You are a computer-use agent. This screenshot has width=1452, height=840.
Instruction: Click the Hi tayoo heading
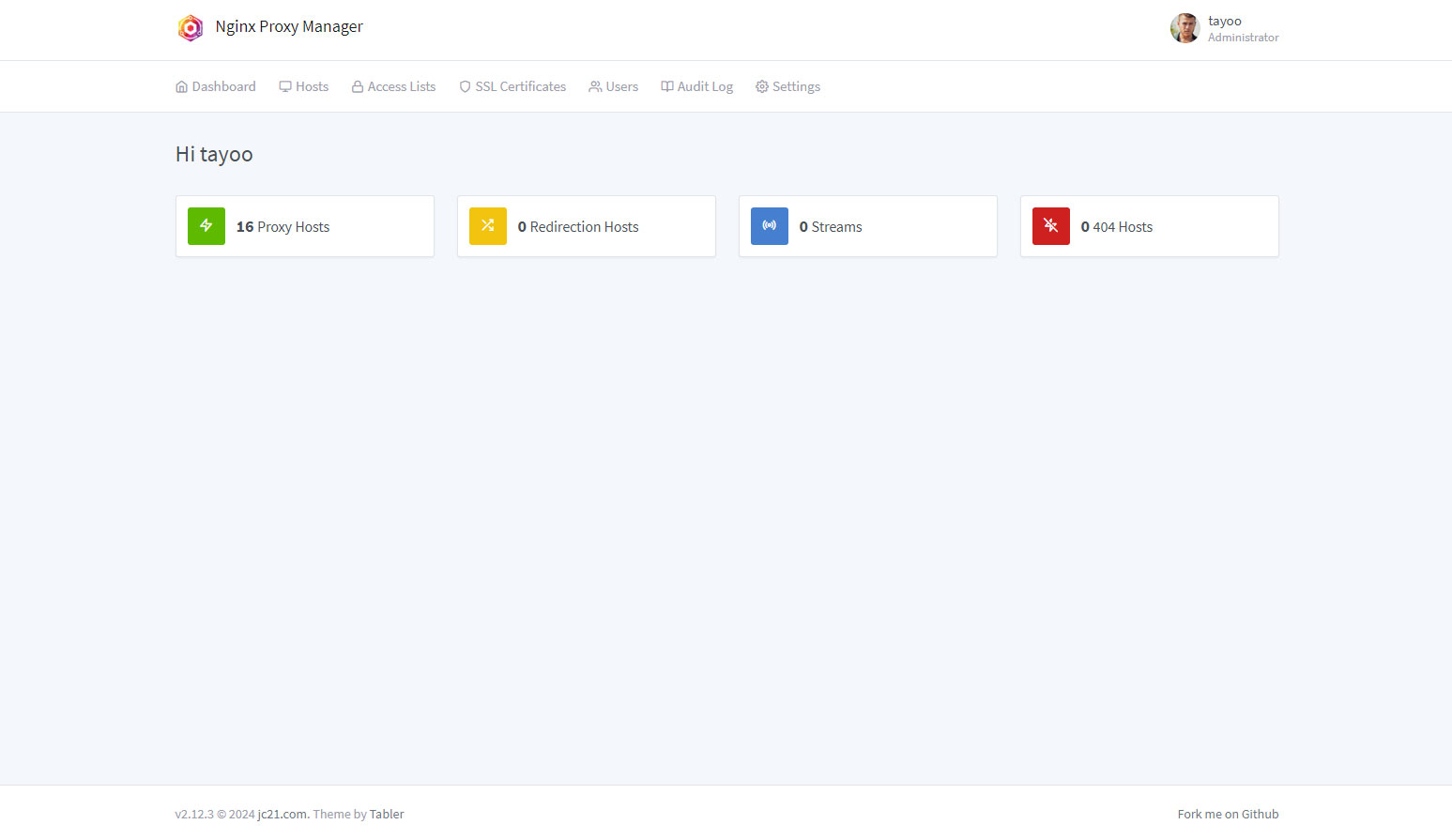point(214,155)
